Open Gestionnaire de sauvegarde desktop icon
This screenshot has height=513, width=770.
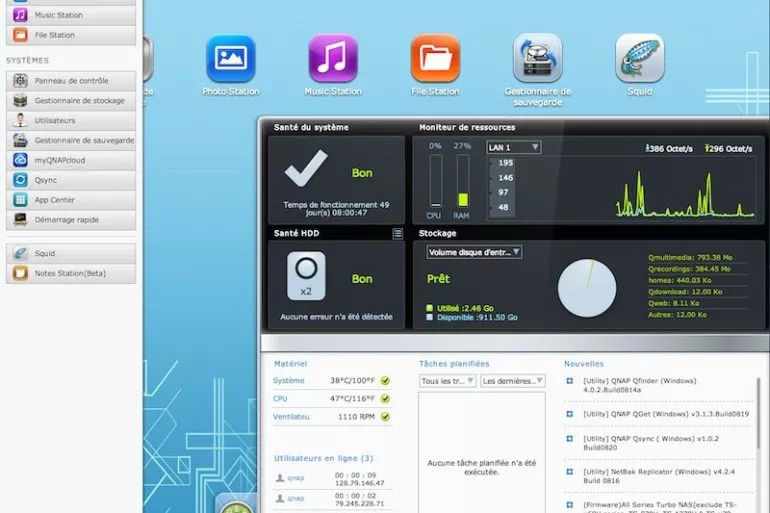pyautogui.click(x=538, y=59)
